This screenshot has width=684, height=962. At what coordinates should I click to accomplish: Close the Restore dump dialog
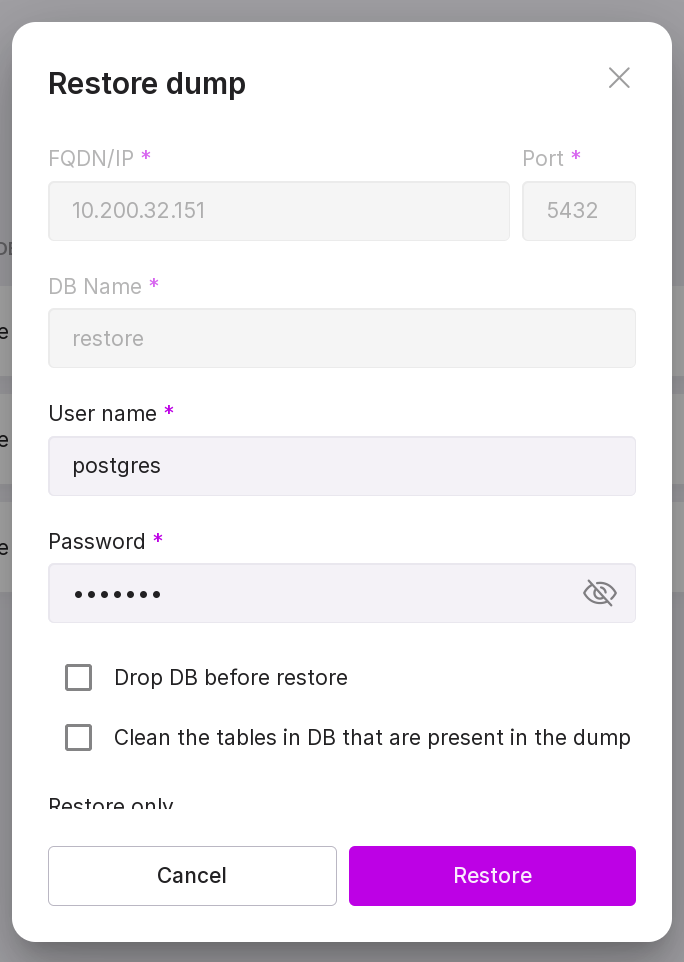click(619, 78)
